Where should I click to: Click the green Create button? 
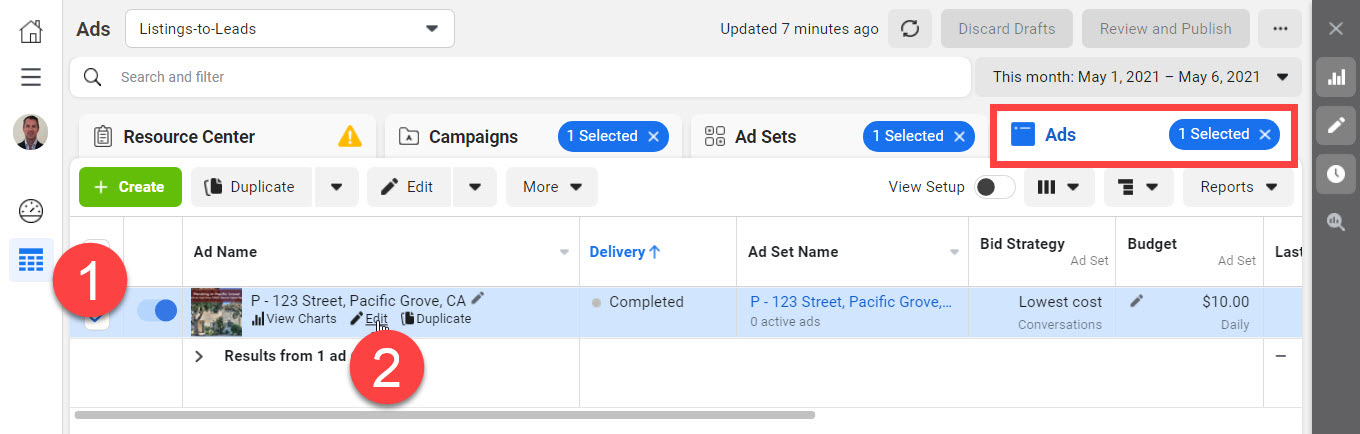130,187
